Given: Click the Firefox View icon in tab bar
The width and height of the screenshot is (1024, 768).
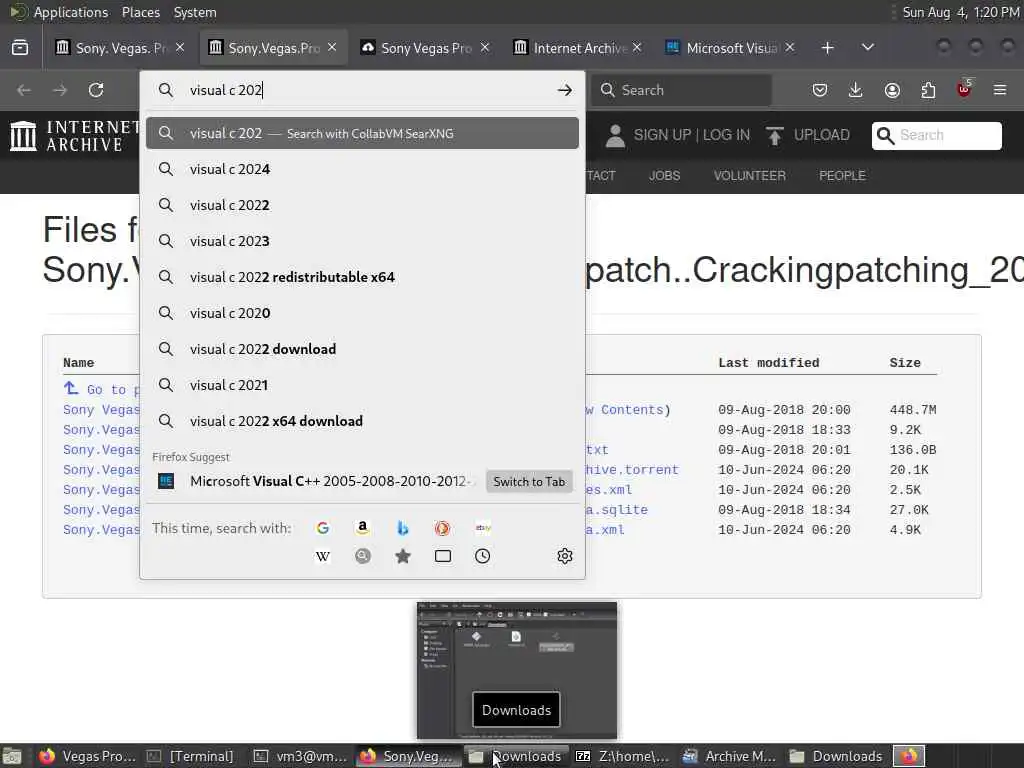Looking at the screenshot, I should coord(20,48).
